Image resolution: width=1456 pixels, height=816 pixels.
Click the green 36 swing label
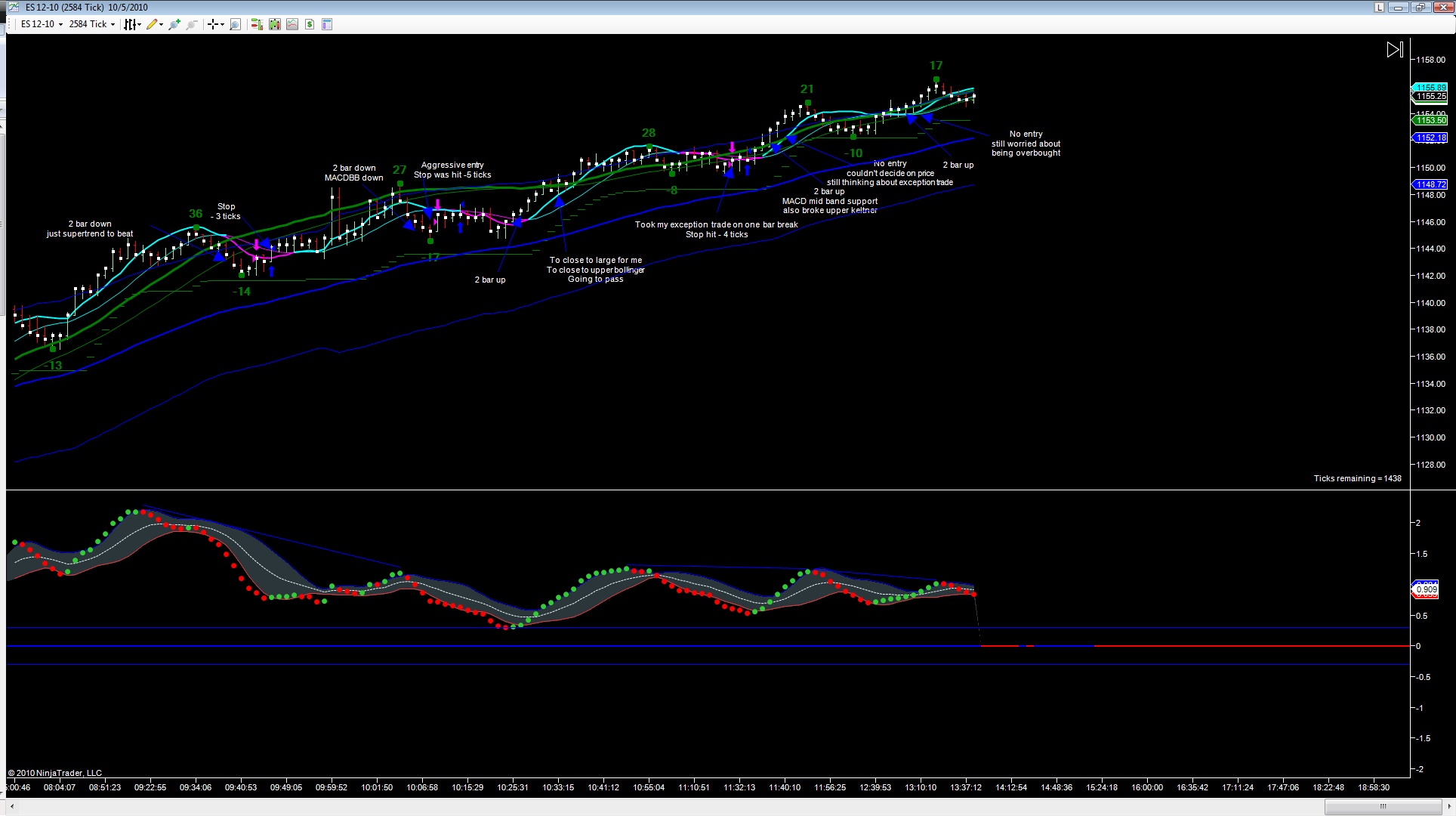pos(196,214)
